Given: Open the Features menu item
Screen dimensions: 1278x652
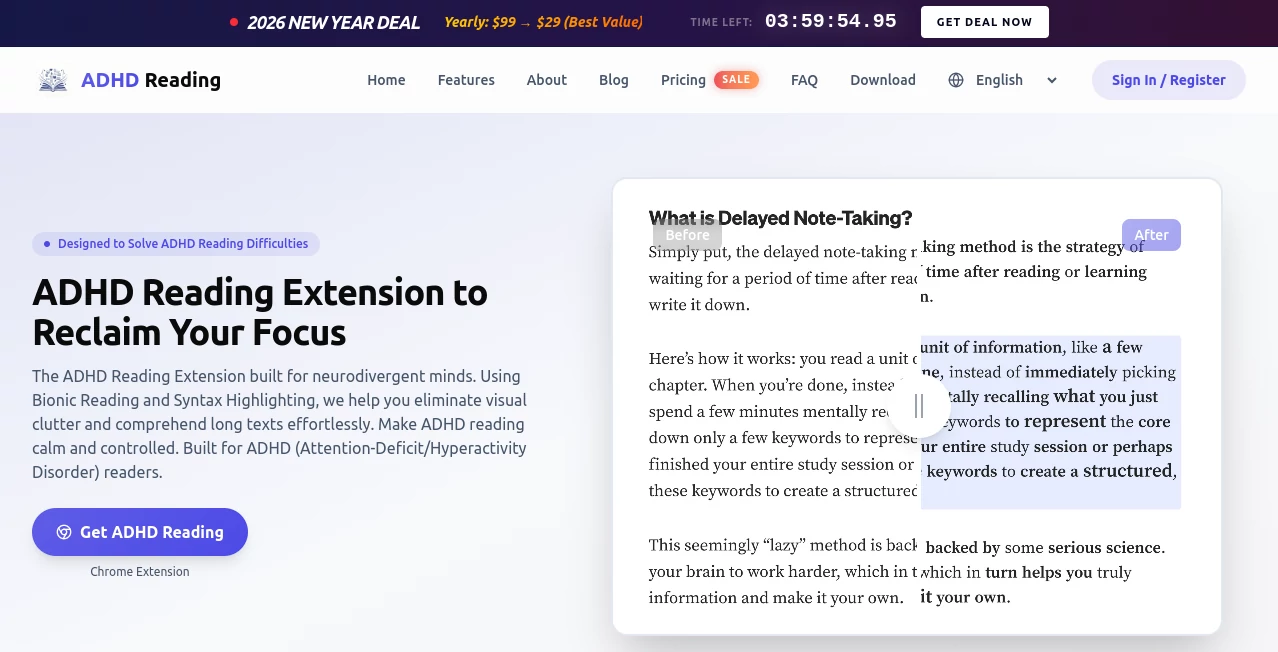Looking at the screenshot, I should pos(466,80).
